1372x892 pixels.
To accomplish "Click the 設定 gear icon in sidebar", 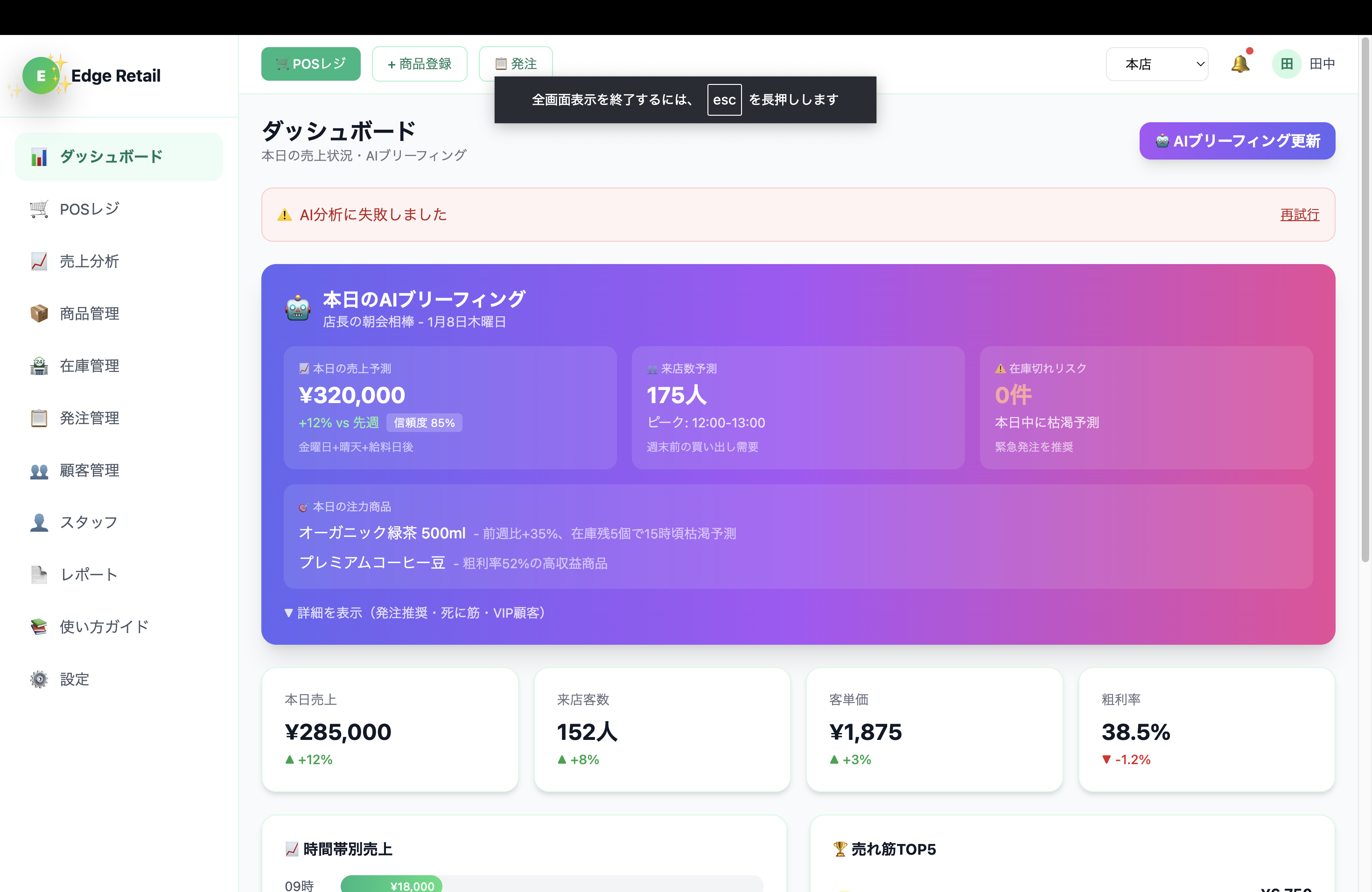I will coord(39,679).
